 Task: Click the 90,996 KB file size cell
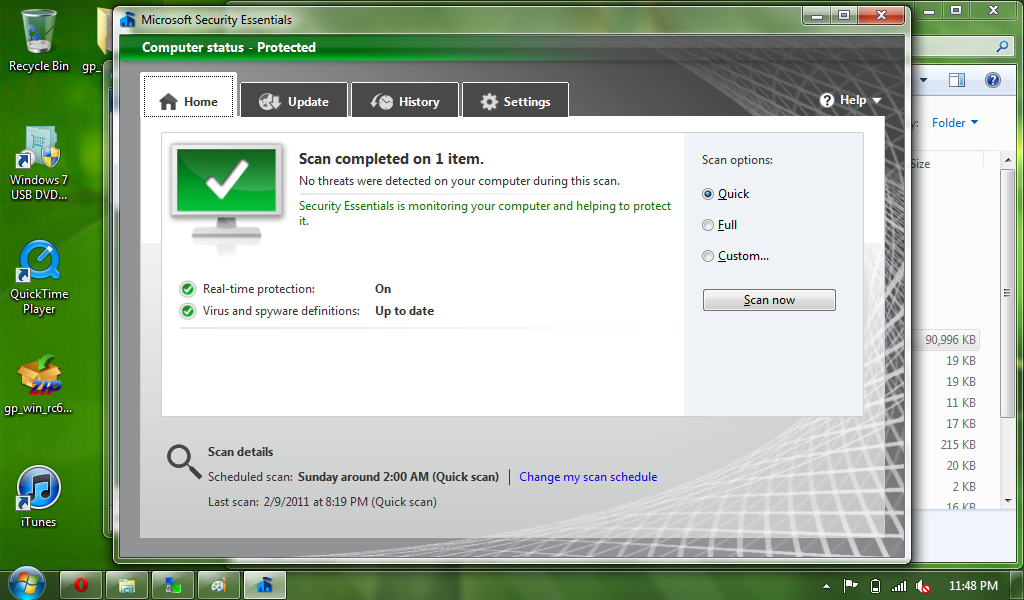[950, 339]
